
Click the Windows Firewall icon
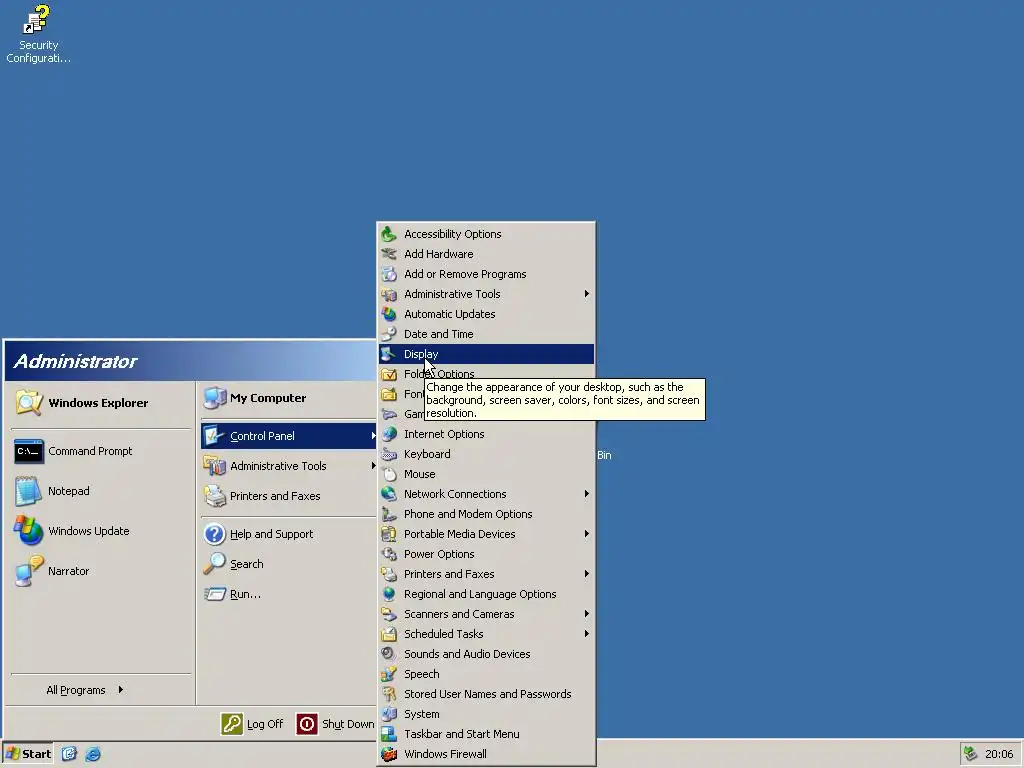click(x=389, y=754)
